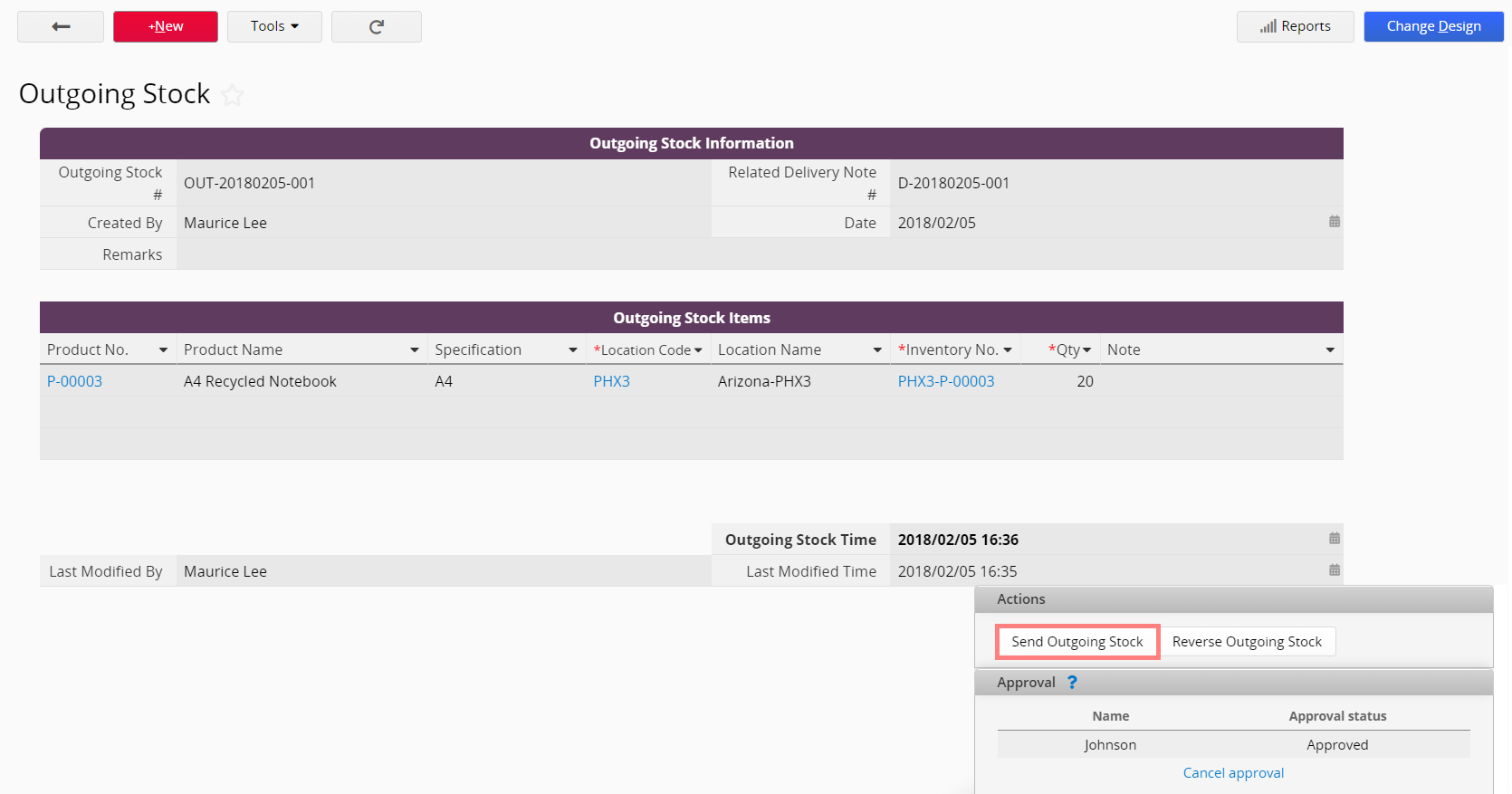Star the Outgoing Stock sheet as favorite
The height and width of the screenshot is (794, 1512).
(x=233, y=95)
